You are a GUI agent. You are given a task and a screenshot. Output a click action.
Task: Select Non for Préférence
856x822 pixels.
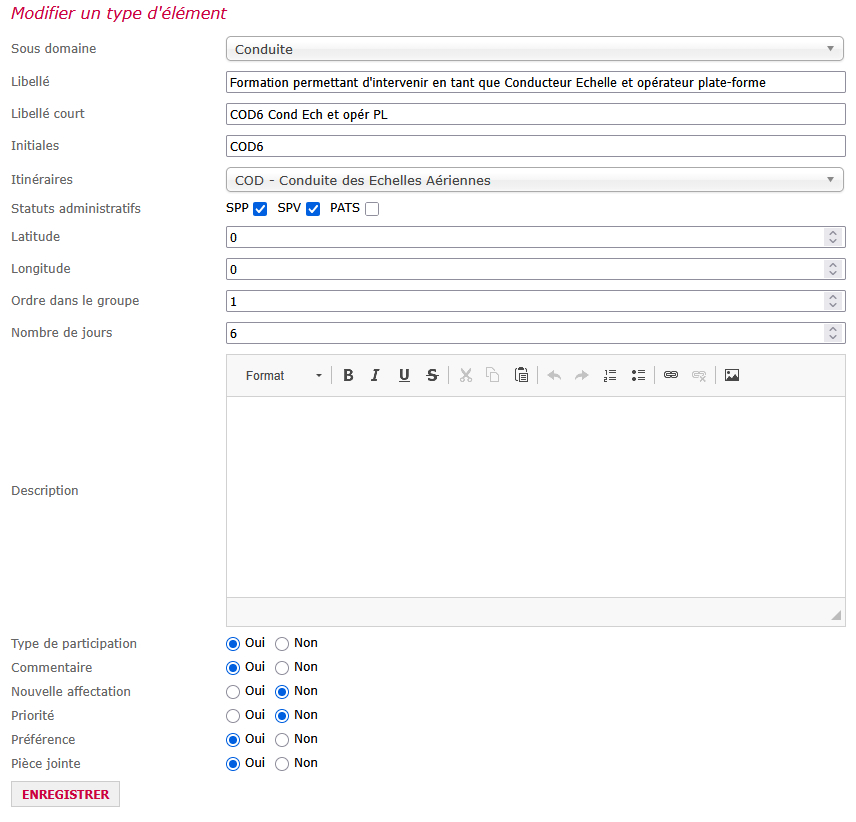282,740
